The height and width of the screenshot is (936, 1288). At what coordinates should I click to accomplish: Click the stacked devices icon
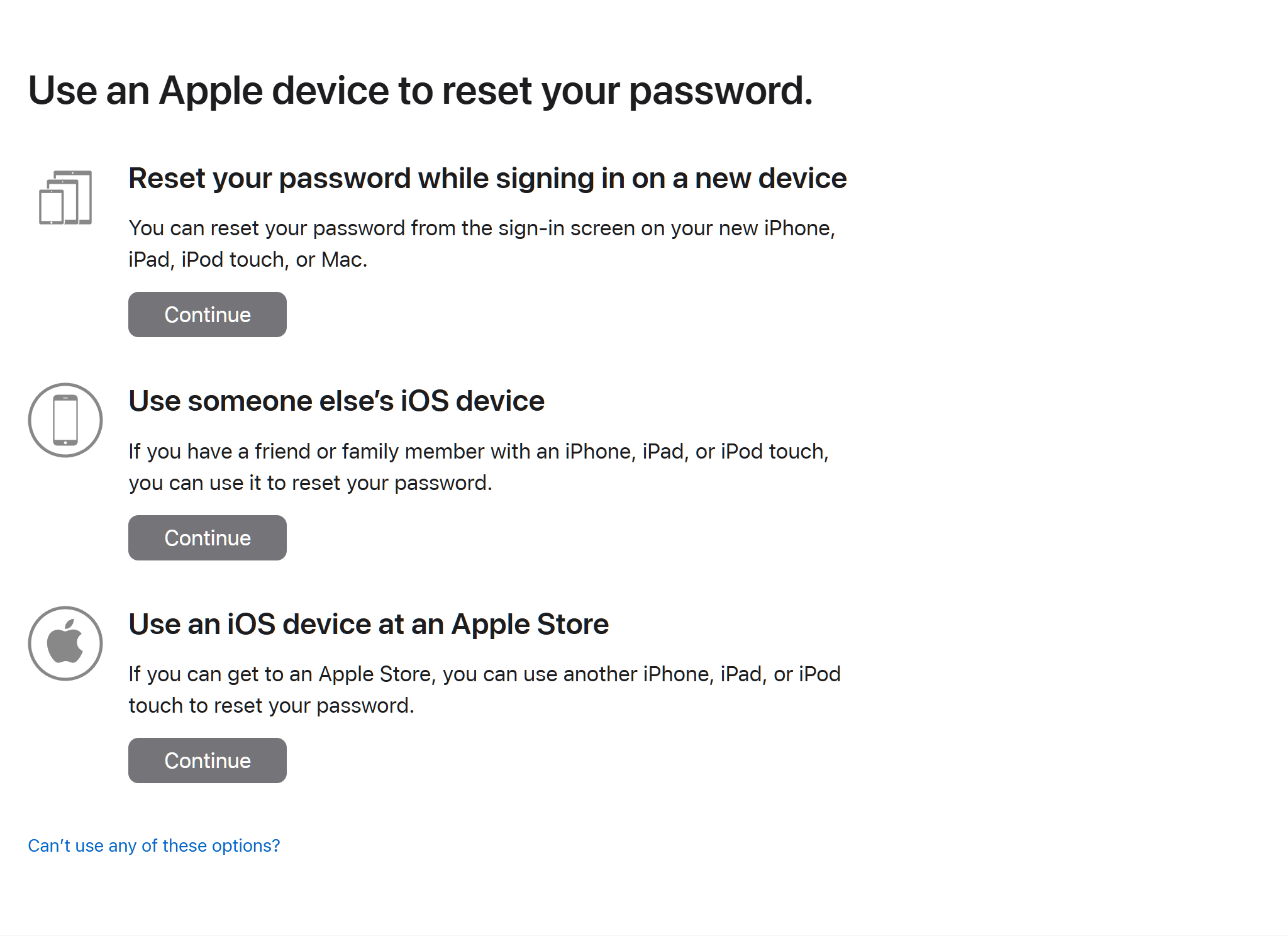[x=65, y=198]
